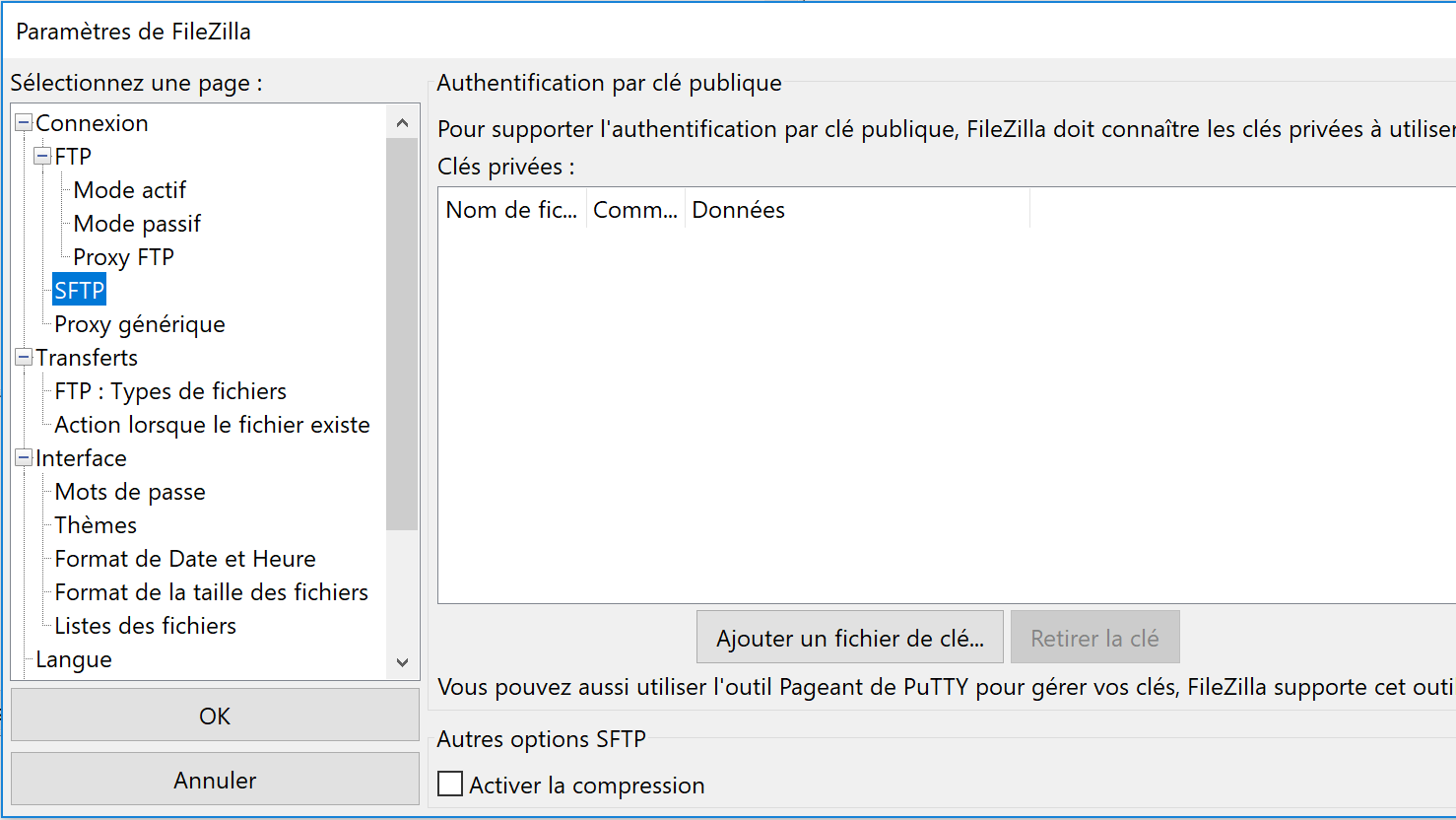Select 'FTP : Types de fichiers' page

(170, 391)
